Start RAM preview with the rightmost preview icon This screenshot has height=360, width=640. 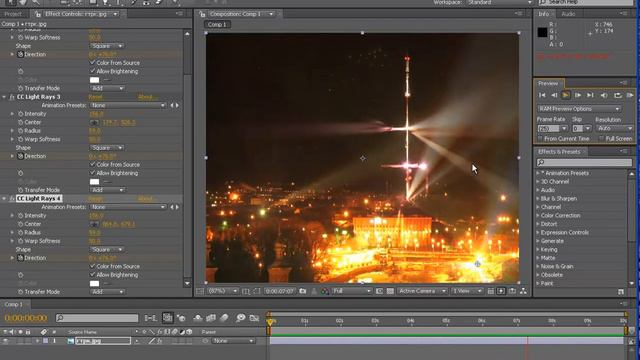630,95
